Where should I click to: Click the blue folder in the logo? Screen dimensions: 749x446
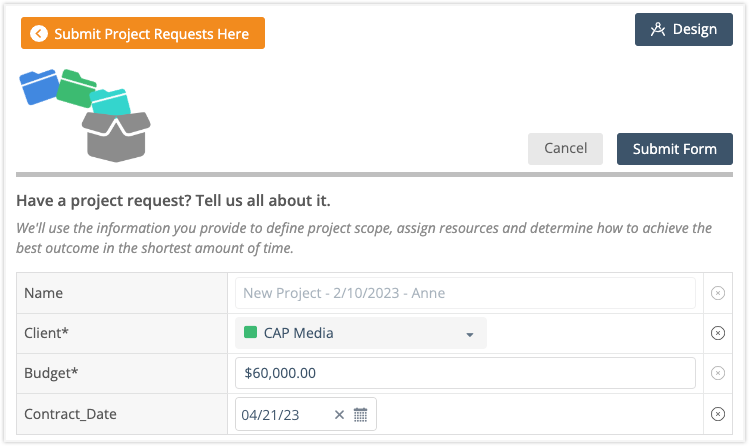pyautogui.click(x=40, y=87)
